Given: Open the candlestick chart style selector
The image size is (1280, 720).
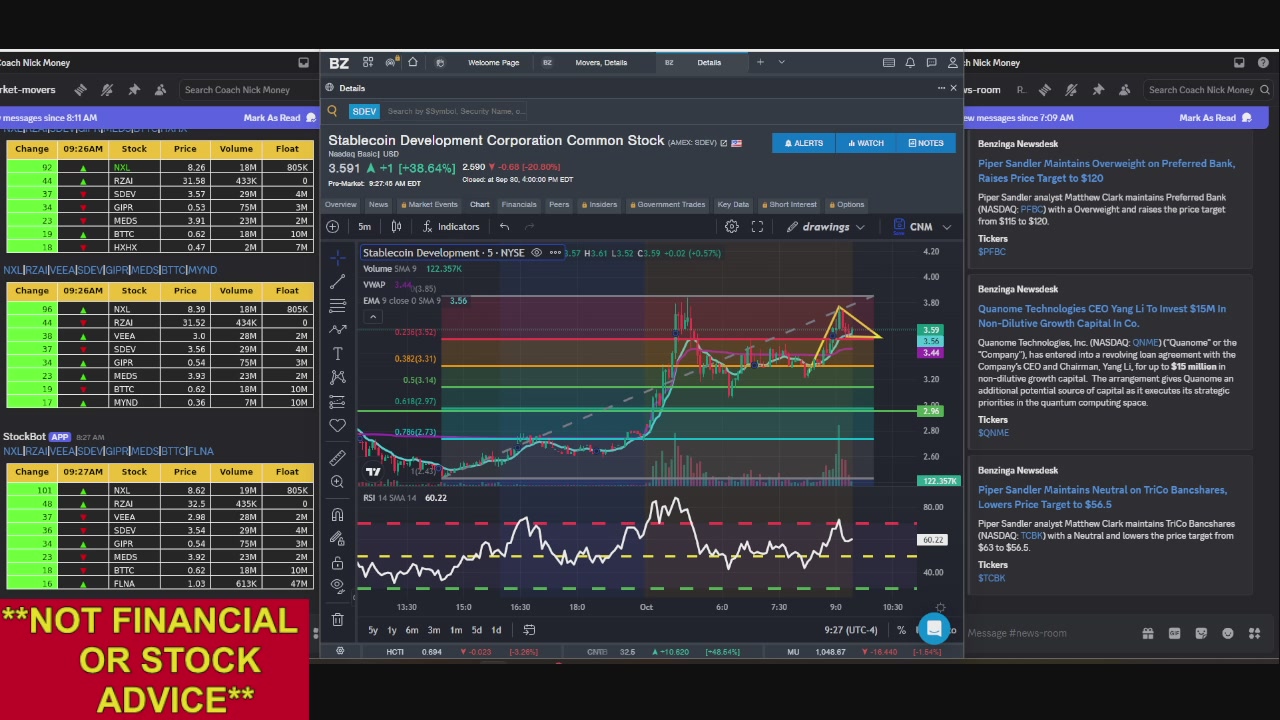Looking at the screenshot, I should [396, 227].
